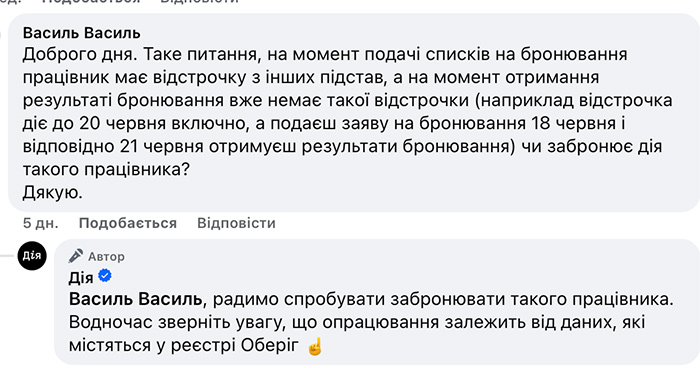Screen dimensions: 700x368
Task: Click the blue verified checkmark badge
Action: point(105,276)
